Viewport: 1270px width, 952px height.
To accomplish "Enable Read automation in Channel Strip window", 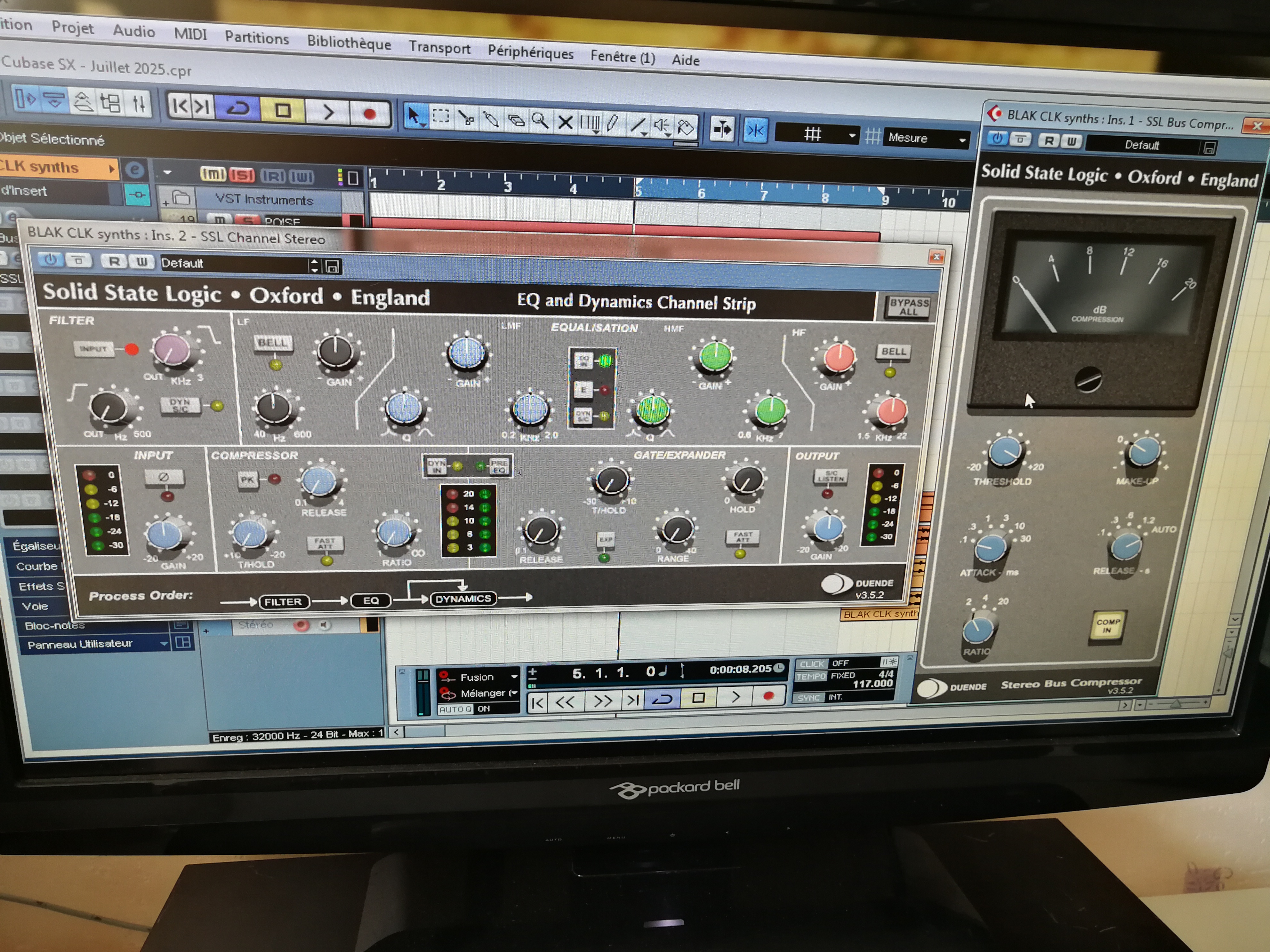I will click(114, 262).
